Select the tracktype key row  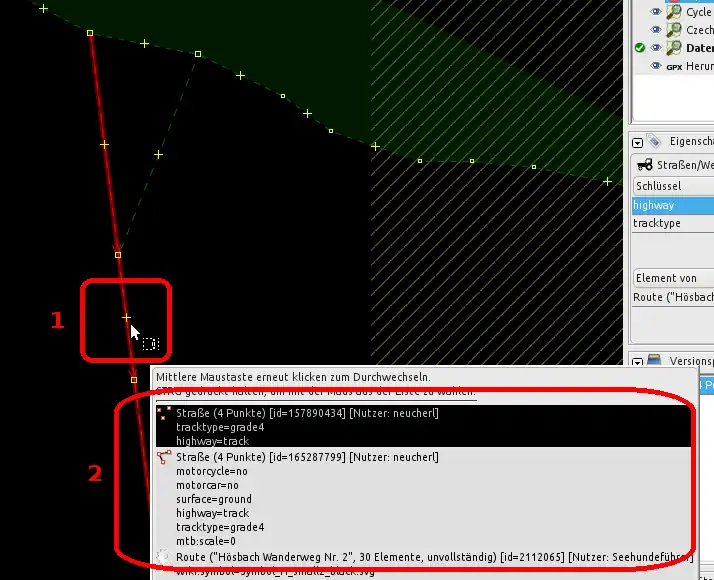tap(672, 223)
